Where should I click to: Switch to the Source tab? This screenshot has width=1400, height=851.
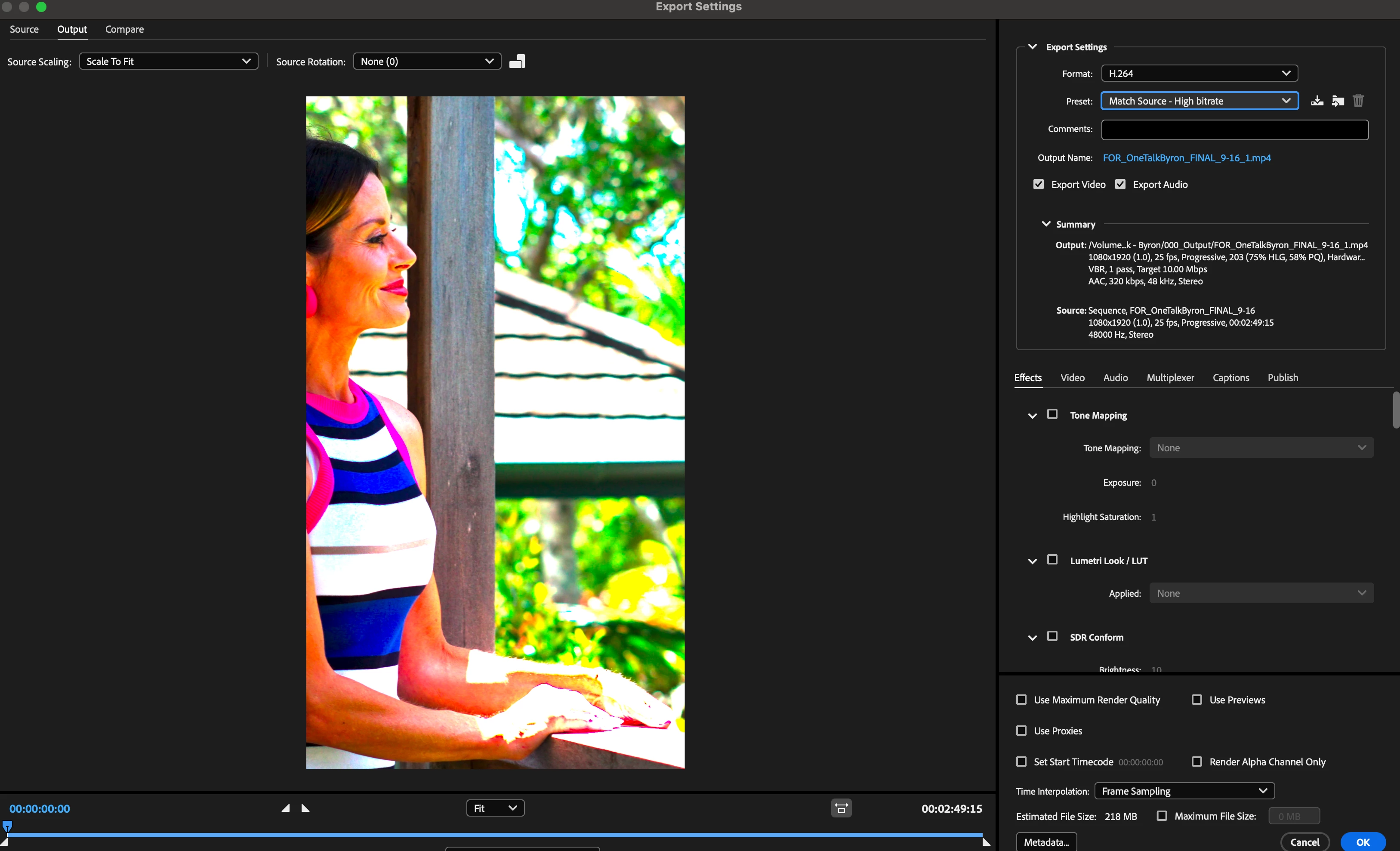pyautogui.click(x=24, y=29)
